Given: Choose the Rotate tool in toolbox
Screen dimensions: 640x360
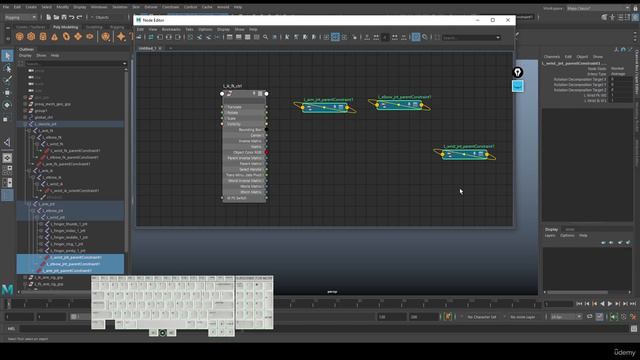Looking at the screenshot, I should [x=7, y=105].
